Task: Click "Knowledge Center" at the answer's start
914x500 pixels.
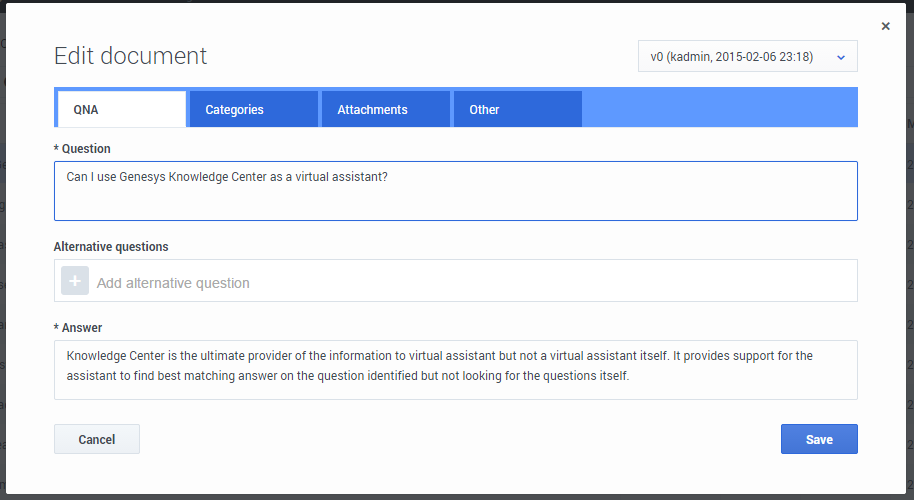Action: click(x=115, y=355)
